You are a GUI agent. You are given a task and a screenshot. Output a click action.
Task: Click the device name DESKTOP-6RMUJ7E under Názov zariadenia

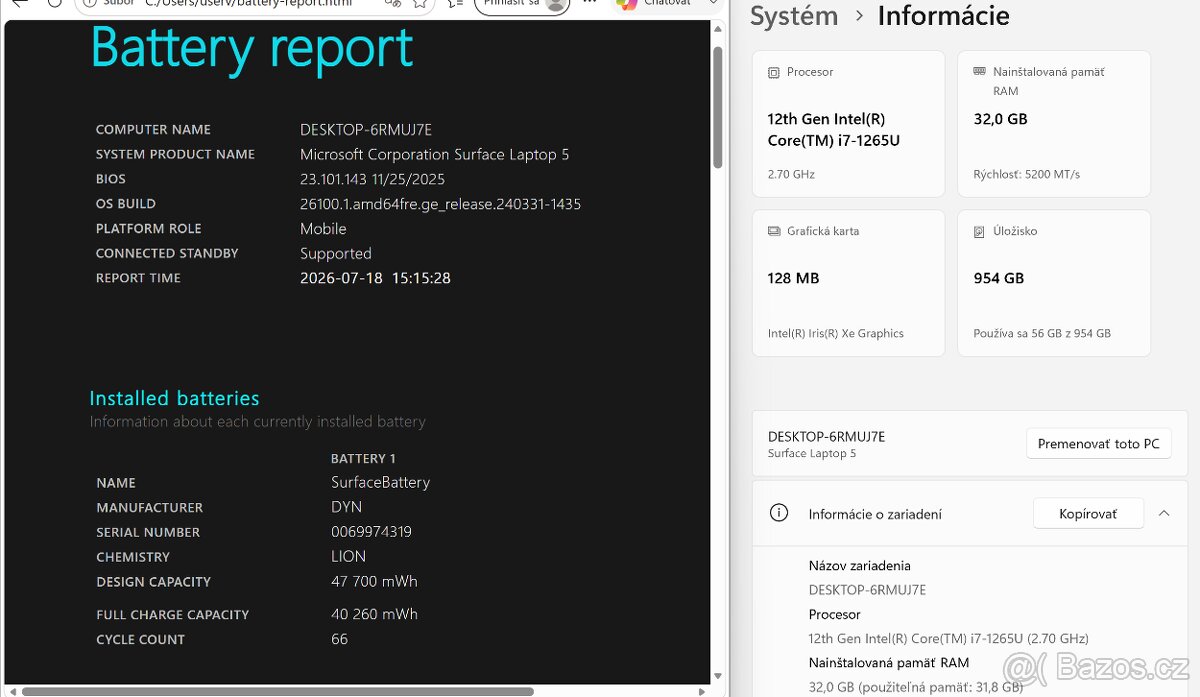(x=867, y=590)
